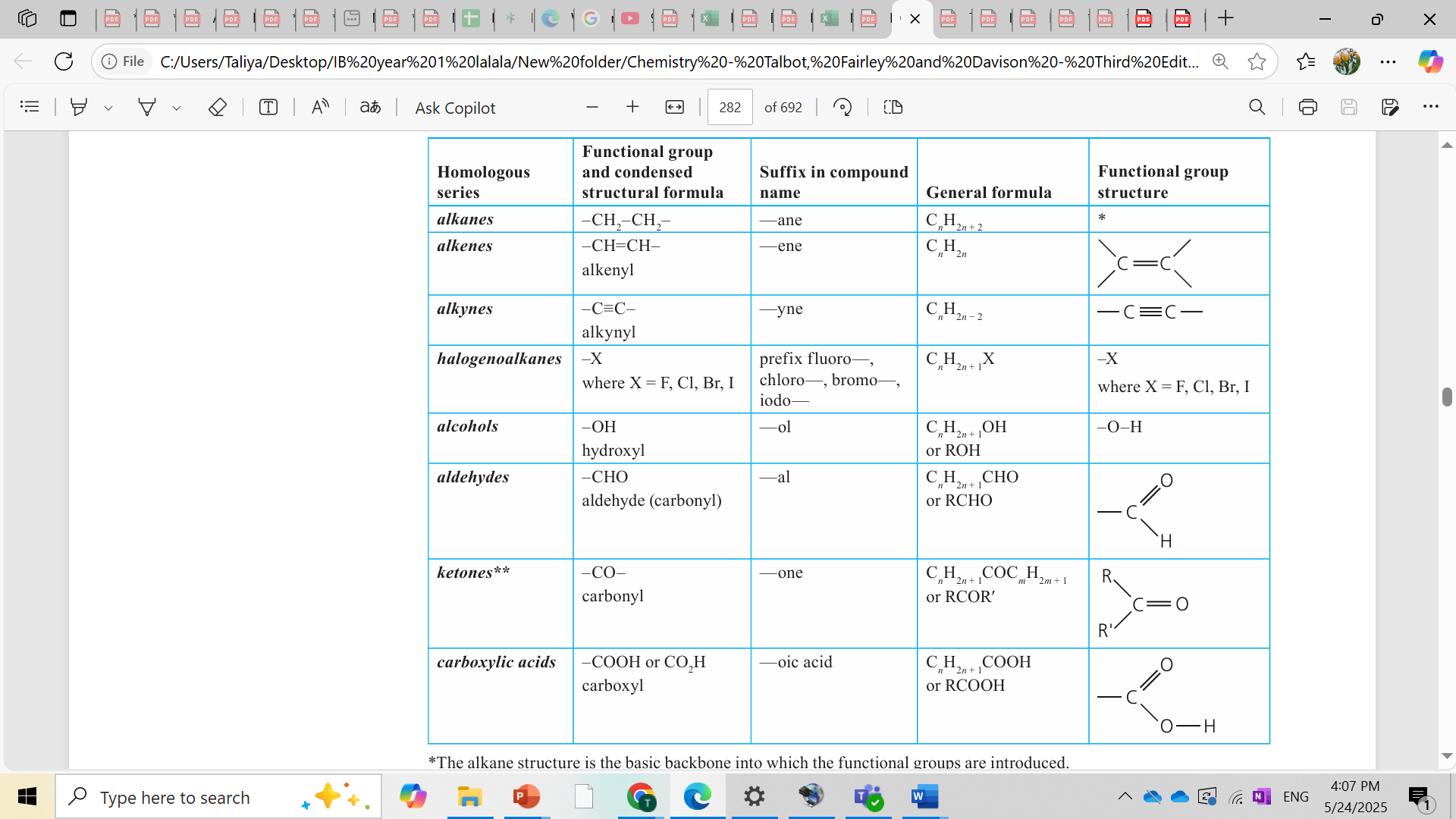This screenshot has width=1456, height=819.
Task: Open the Copilot sidebar in Edge
Action: 1430,61
